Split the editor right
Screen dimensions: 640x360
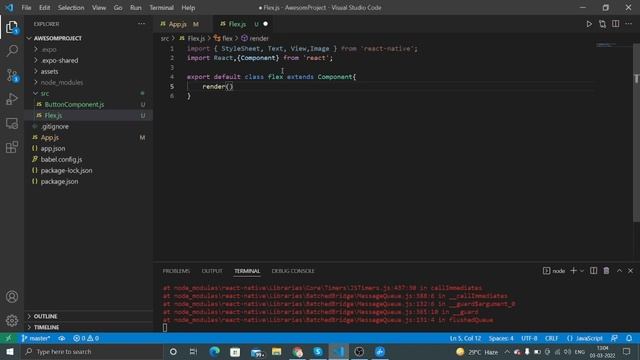(x=616, y=24)
